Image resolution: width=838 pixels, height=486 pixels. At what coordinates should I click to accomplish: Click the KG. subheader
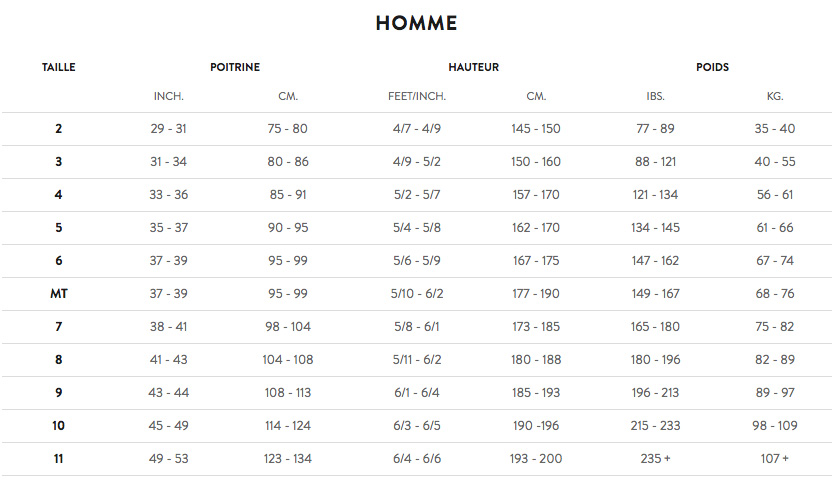[775, 97]
